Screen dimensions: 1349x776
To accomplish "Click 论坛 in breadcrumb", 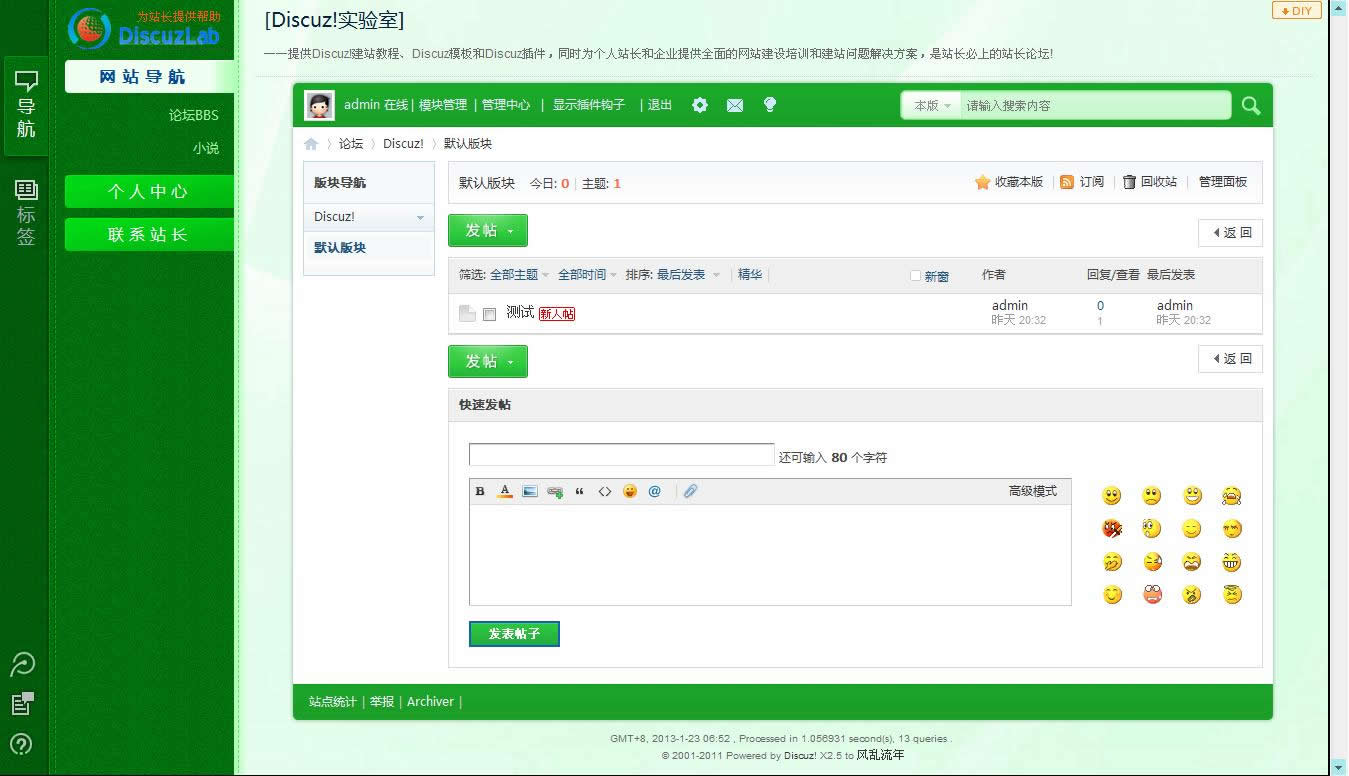I will [351, 144].
